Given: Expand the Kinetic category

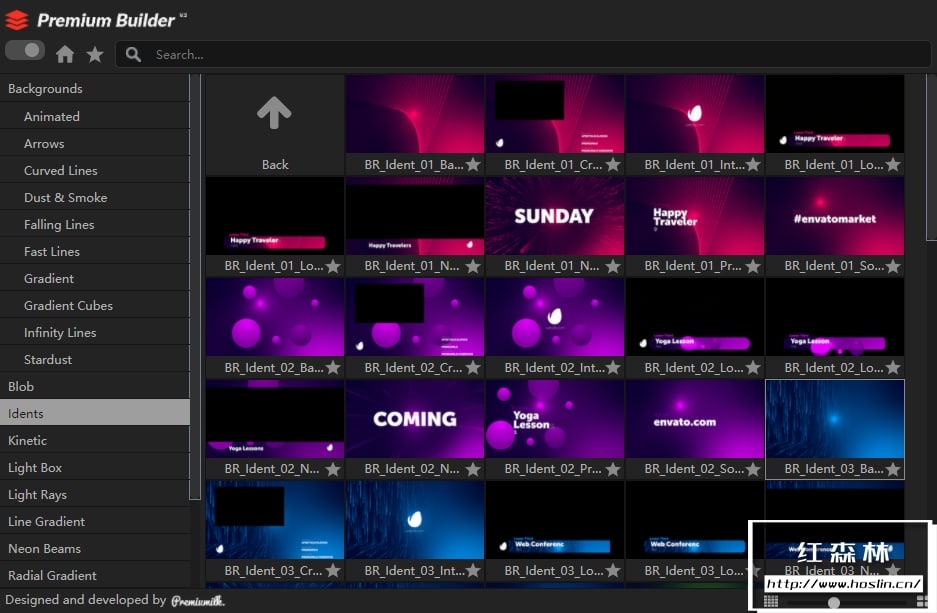Looking at the screenshot, I should click(27, 440).
